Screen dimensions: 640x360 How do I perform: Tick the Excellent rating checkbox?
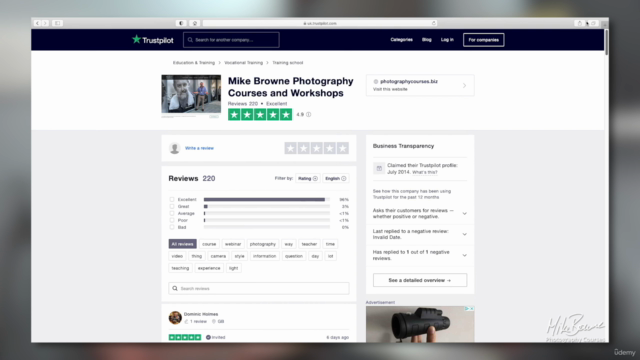(172, 200)
